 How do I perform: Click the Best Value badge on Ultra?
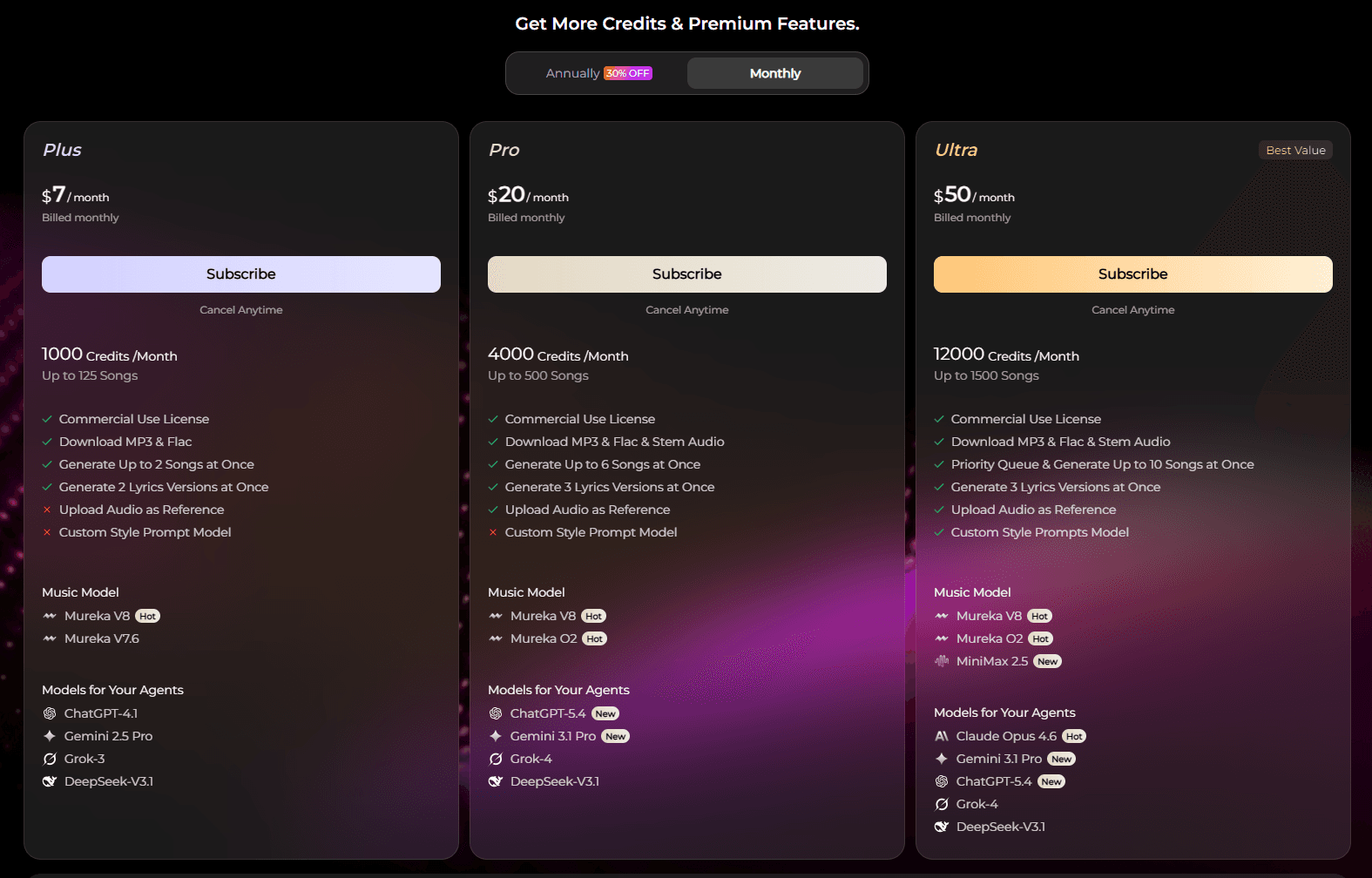(1295, 150)
